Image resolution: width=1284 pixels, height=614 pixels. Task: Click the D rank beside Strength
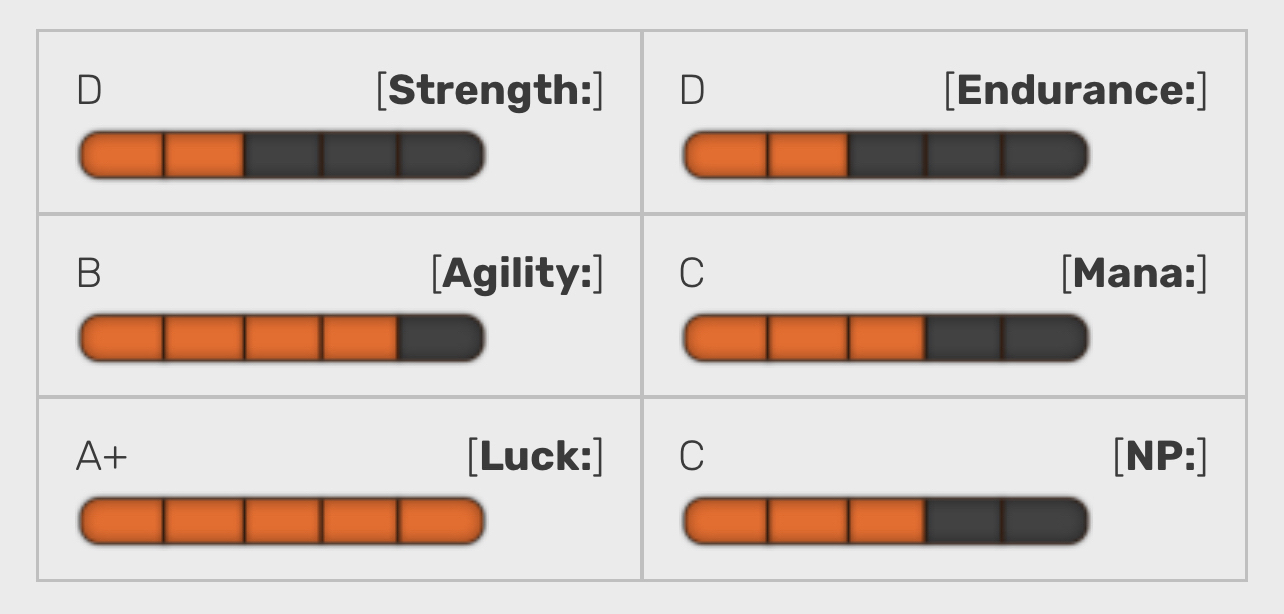[x=89, y=91]
